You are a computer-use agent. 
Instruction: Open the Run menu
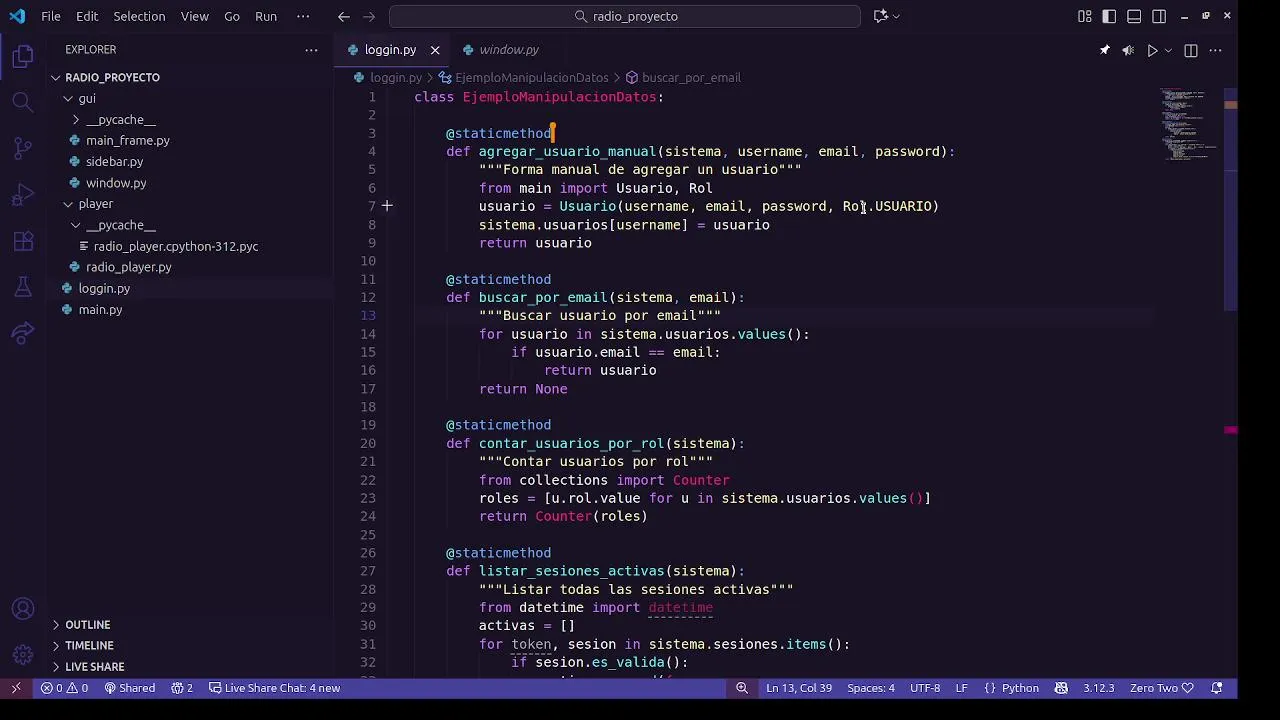(266, 16)
